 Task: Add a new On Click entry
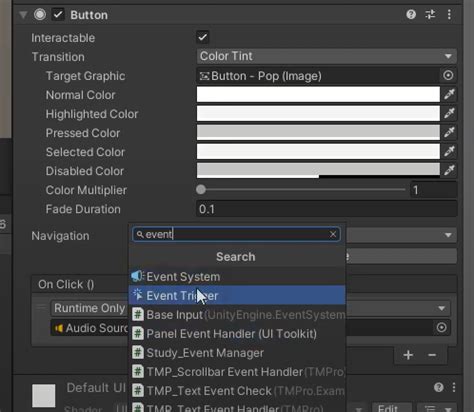pos(408,355)
